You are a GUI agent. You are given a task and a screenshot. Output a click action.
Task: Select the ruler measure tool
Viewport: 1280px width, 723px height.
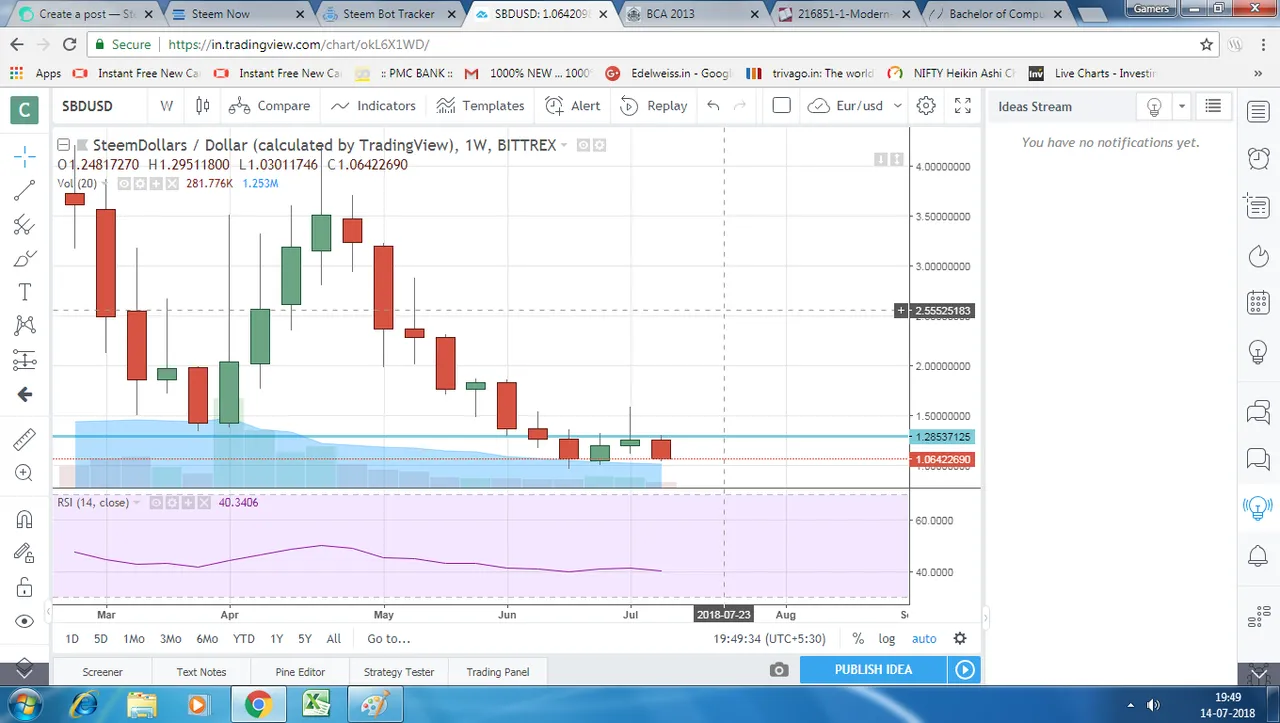tap(24, 439)
